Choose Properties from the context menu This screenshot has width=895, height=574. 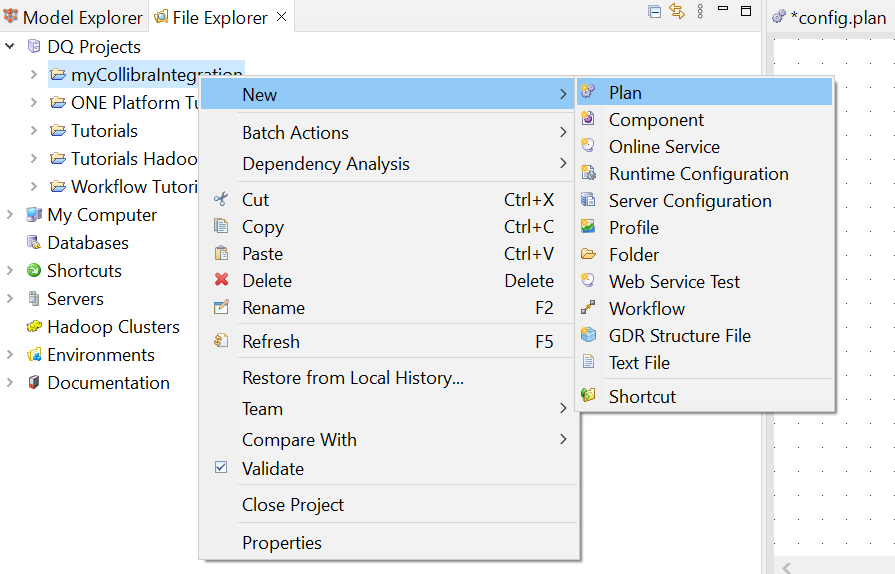(282, 543)
